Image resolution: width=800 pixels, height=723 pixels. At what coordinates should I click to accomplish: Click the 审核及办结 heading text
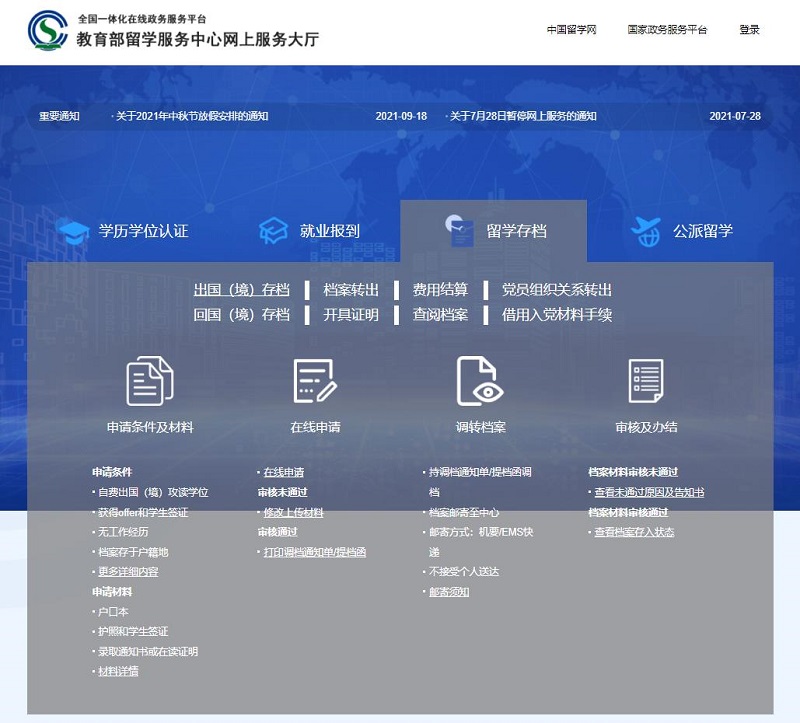click(x=646, y=427)
